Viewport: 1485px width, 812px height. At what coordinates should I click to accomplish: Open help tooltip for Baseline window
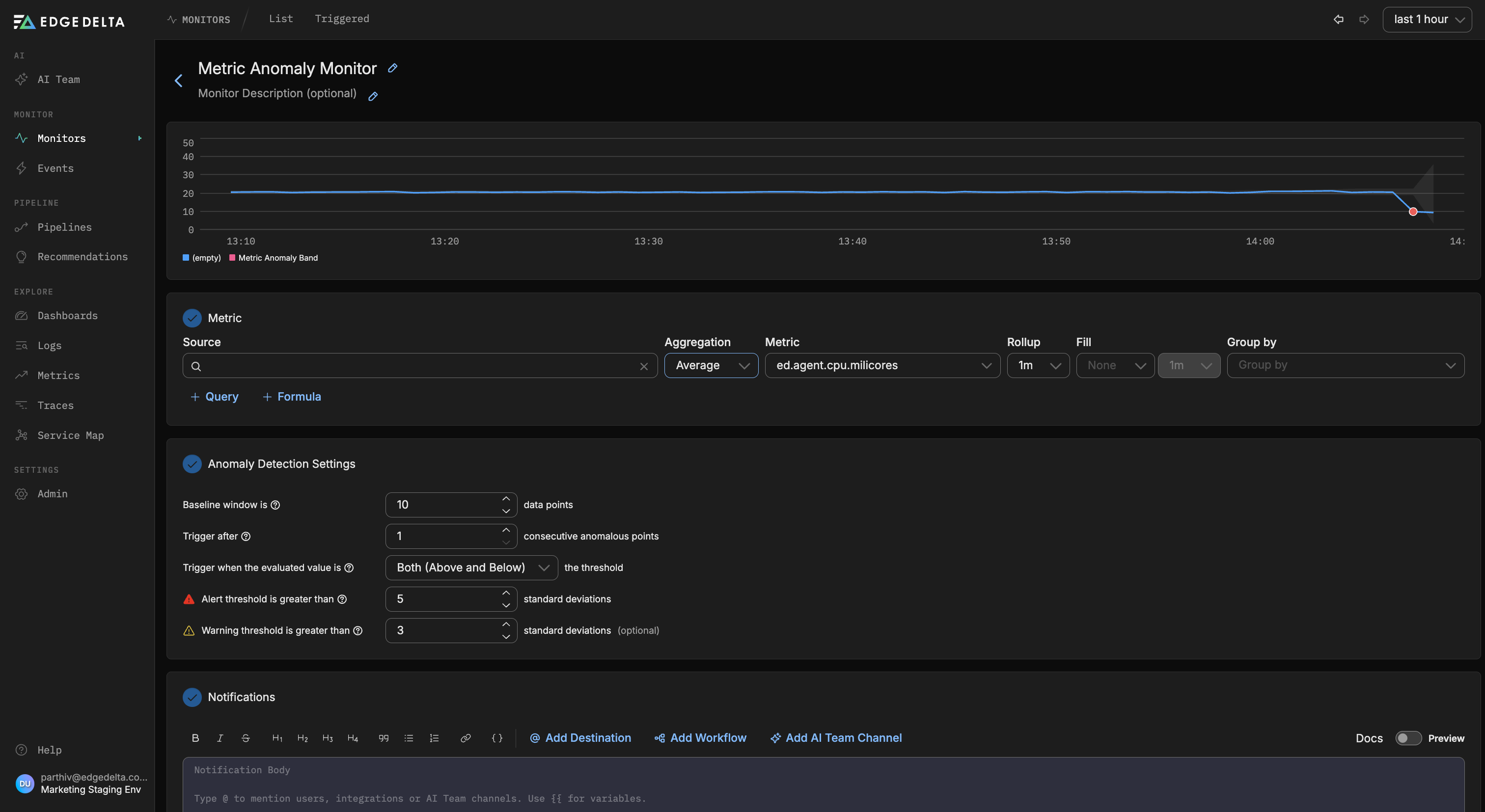pyautogui.click(x=275, y=505)
